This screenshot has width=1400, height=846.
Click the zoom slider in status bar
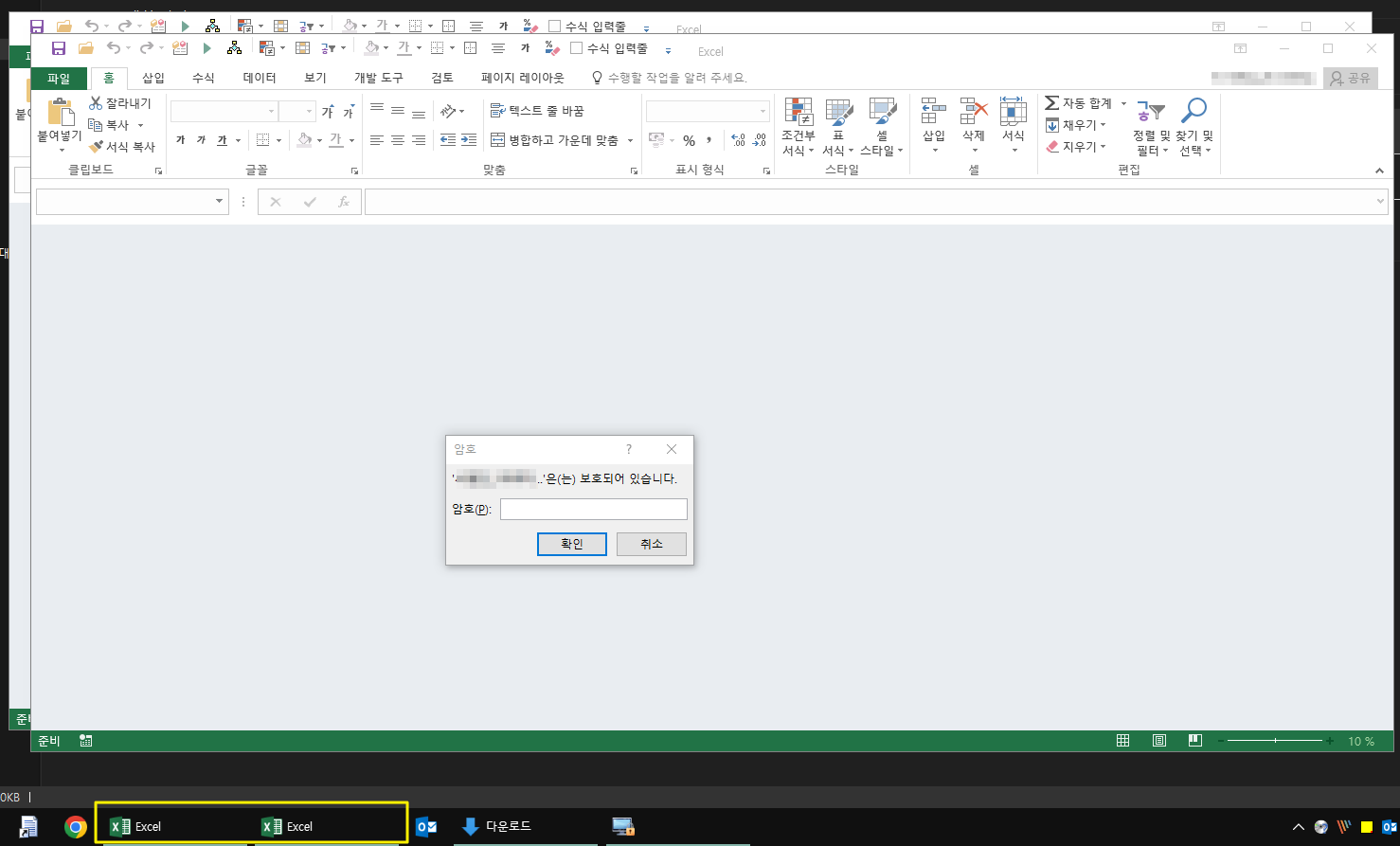point(1276,741)
